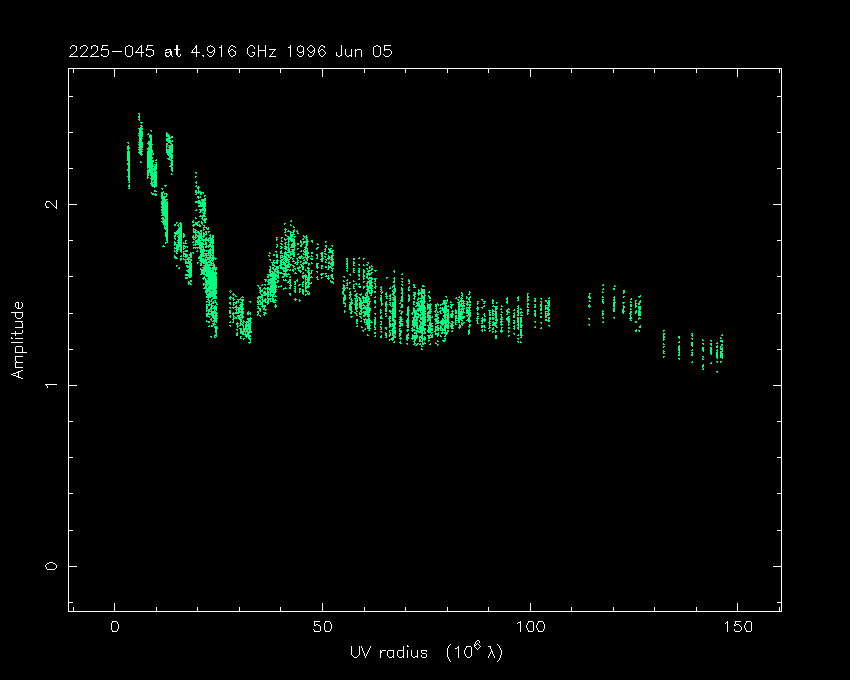Screen dimensions: 850x680
Task: Click the dense data band near UV radius 75
Action: coord(422,315)
